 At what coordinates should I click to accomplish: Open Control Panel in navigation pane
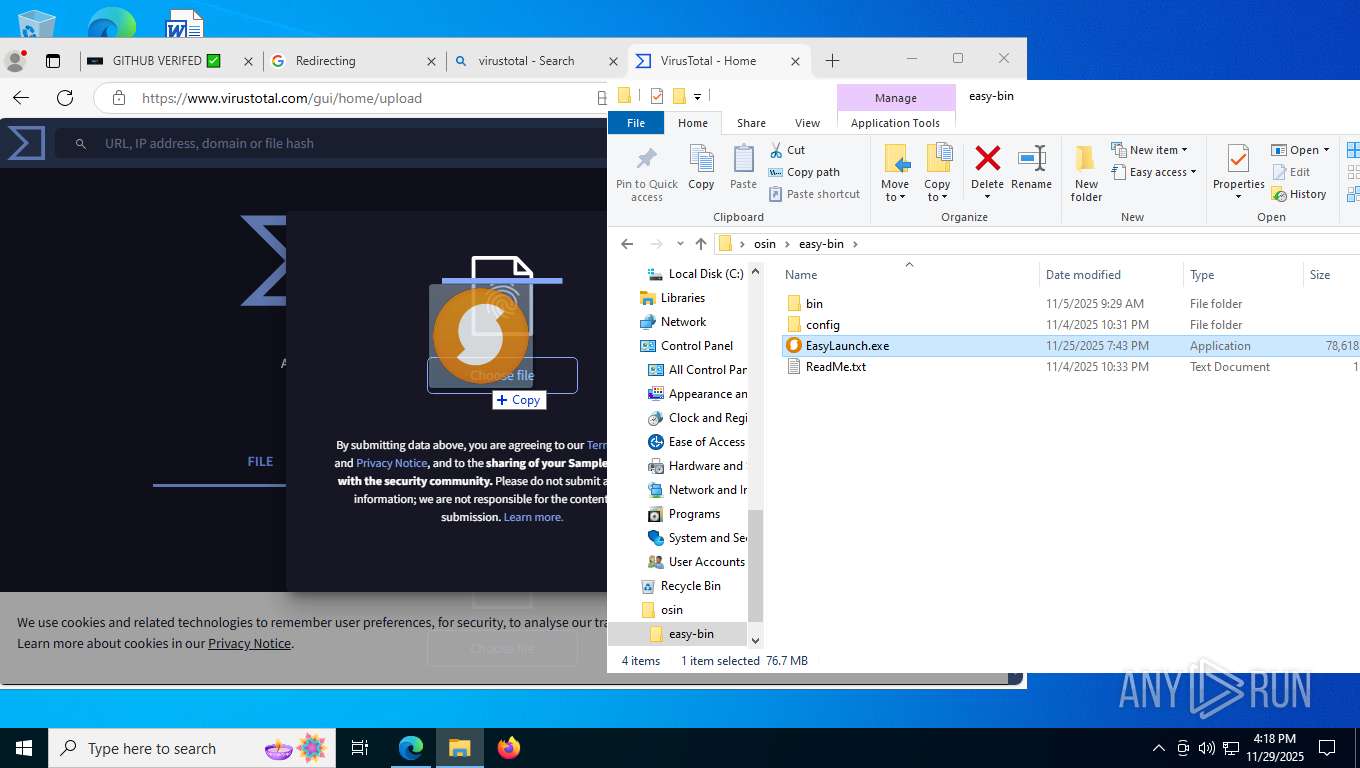coord(696,346)
